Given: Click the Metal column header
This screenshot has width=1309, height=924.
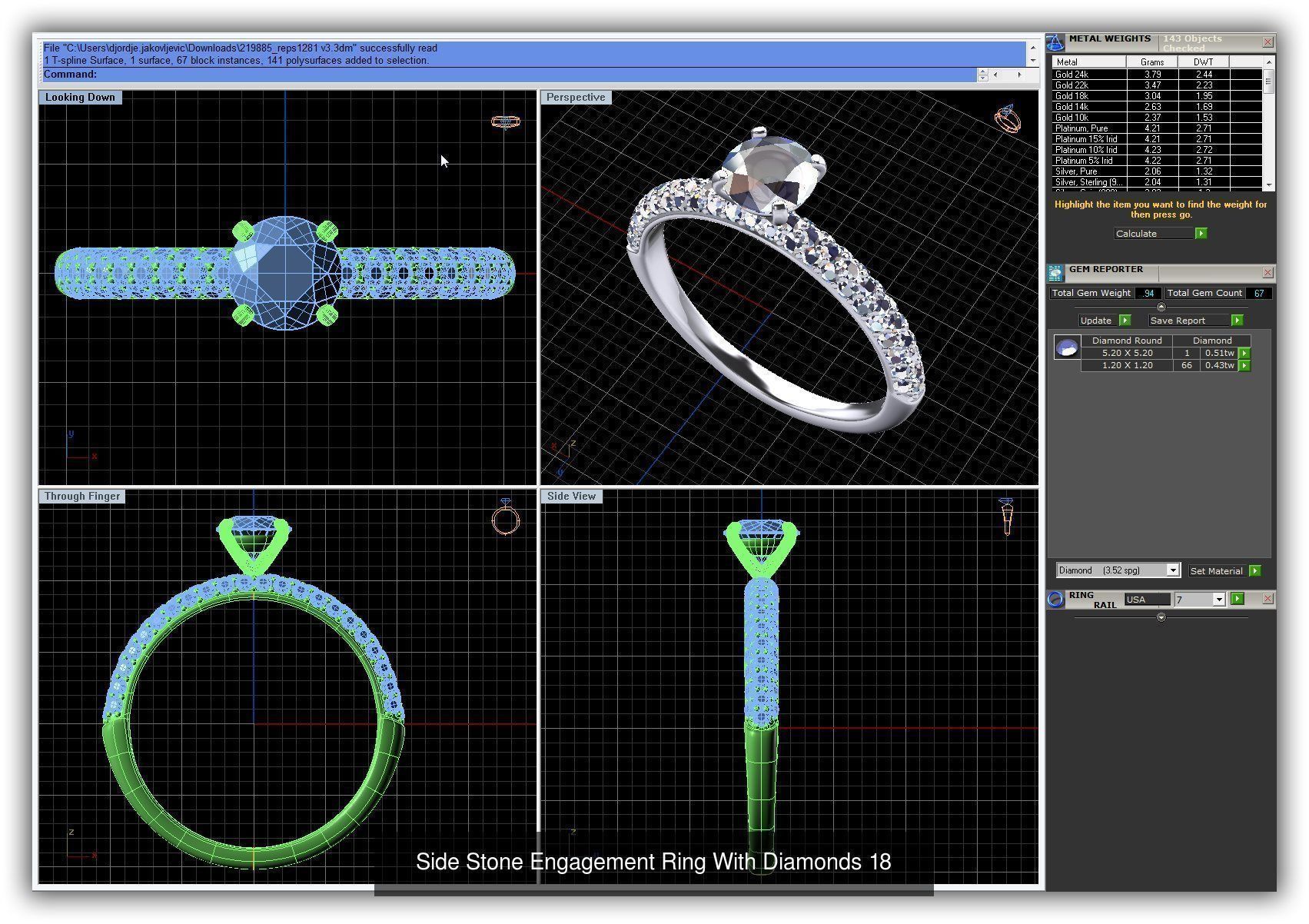Looking at the screenshot, I should (1089, 62).
